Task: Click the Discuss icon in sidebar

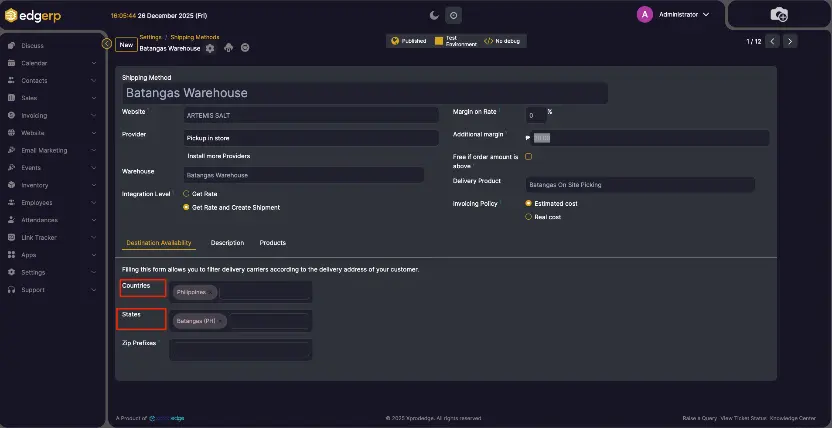Action: [x=11, y=46]
